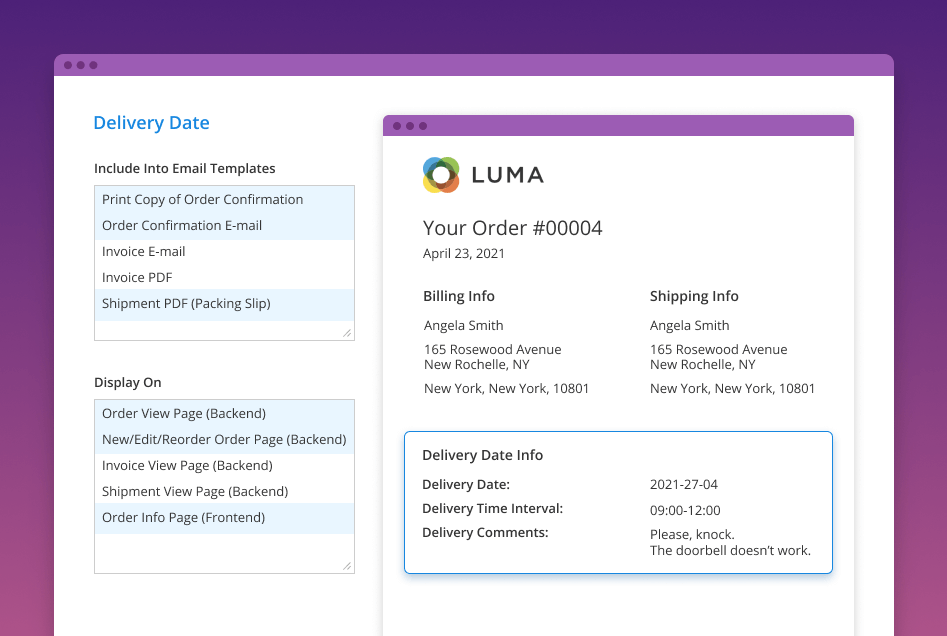Screen dimensions: 947x636
Task: Click the Luma logo icon
Action: 441,175
